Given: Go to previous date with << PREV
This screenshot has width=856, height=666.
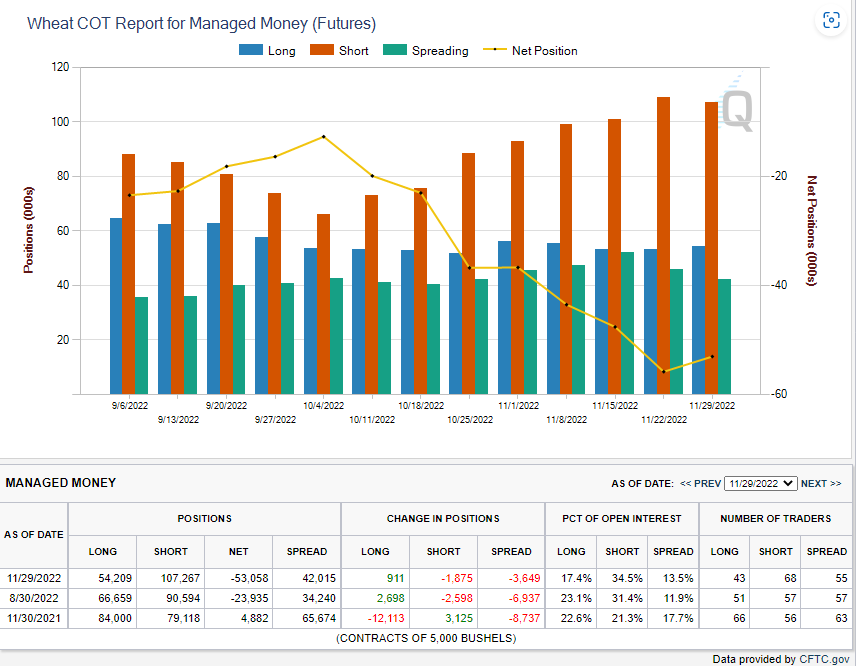Looking at the screenshot, I should [700, 484].
